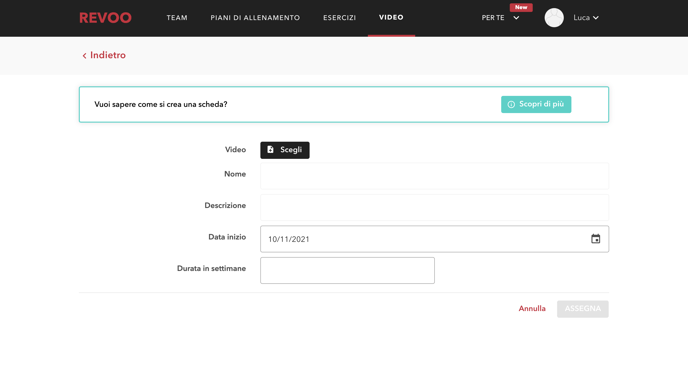The height and width of the screenshot is (374, 688).
Task: Go to the Team tab
Action: [177, 18]
